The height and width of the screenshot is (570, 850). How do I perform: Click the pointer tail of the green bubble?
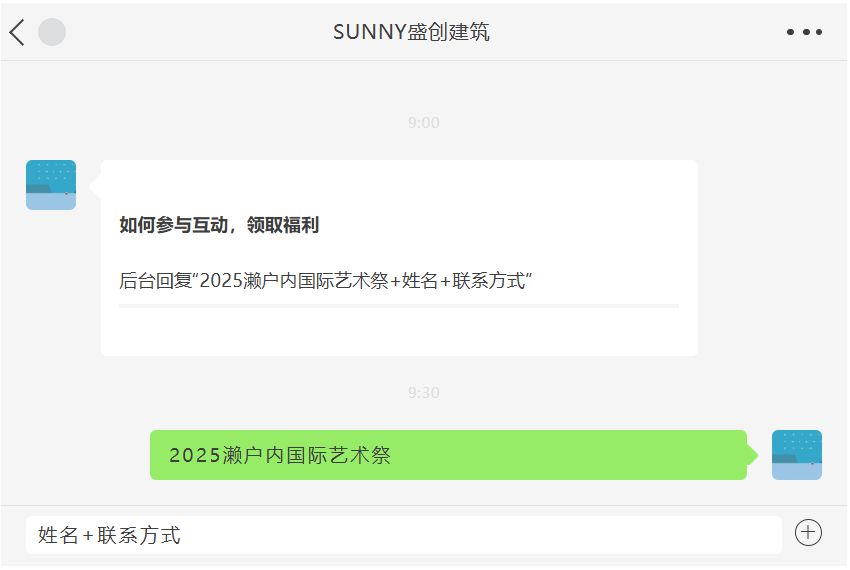pyautogui.click(x=752, y=455)
